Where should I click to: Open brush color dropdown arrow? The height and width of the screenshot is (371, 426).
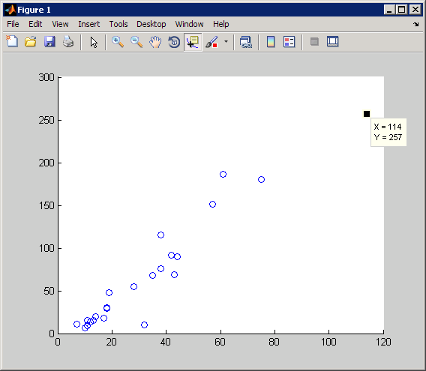point(226,42)
